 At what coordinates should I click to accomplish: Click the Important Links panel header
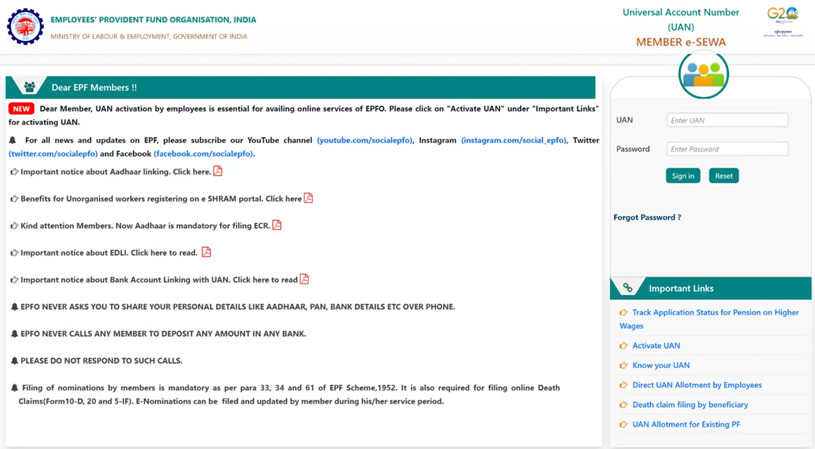[710, 288]
